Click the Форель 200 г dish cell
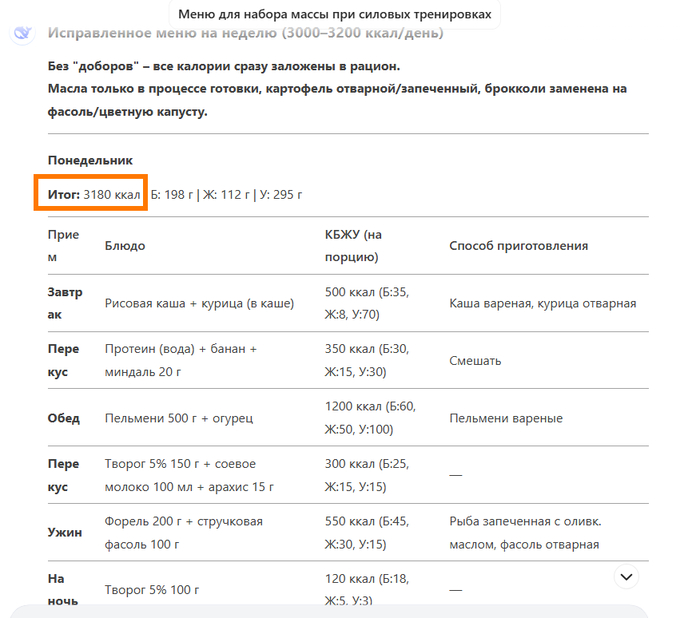 184,533
